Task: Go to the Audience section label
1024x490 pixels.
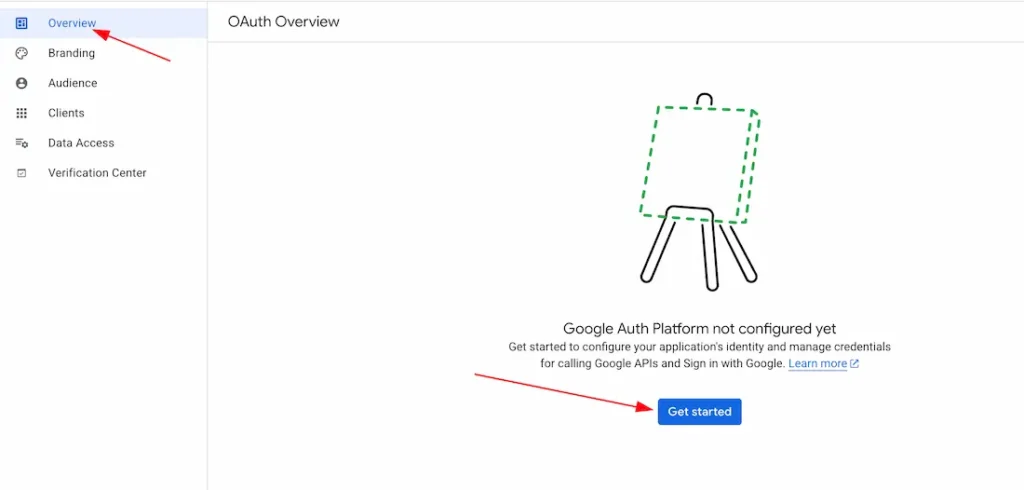Action: (72, 83)
